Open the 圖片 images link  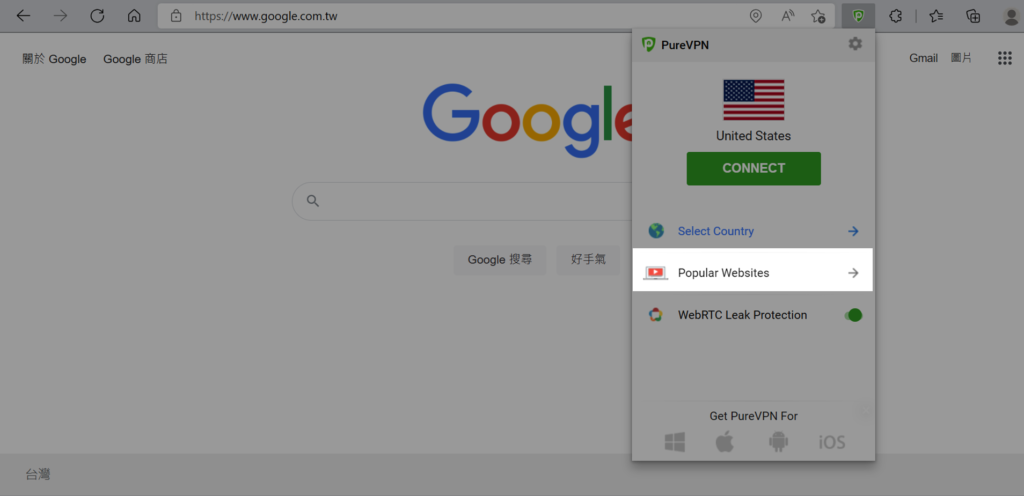pyautogui.click(x=961, y=58)
